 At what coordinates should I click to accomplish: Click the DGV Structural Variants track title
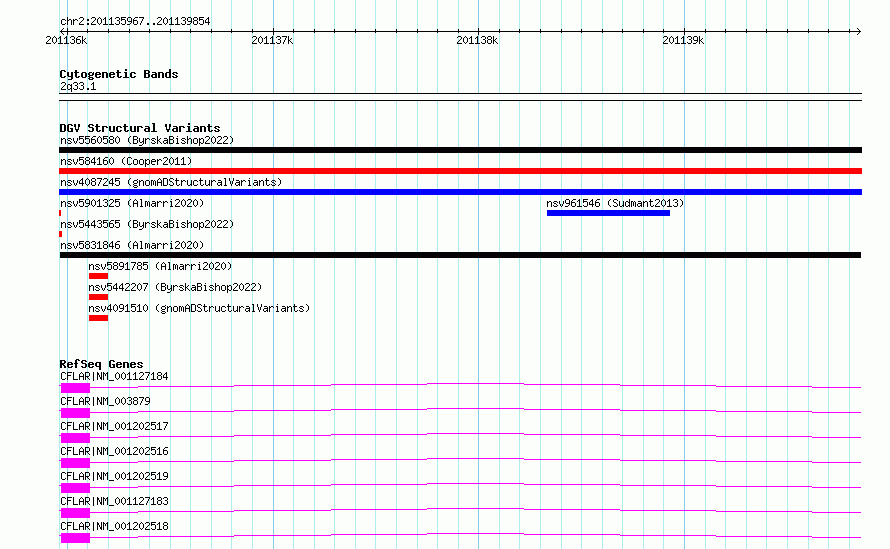click(140, 128)
